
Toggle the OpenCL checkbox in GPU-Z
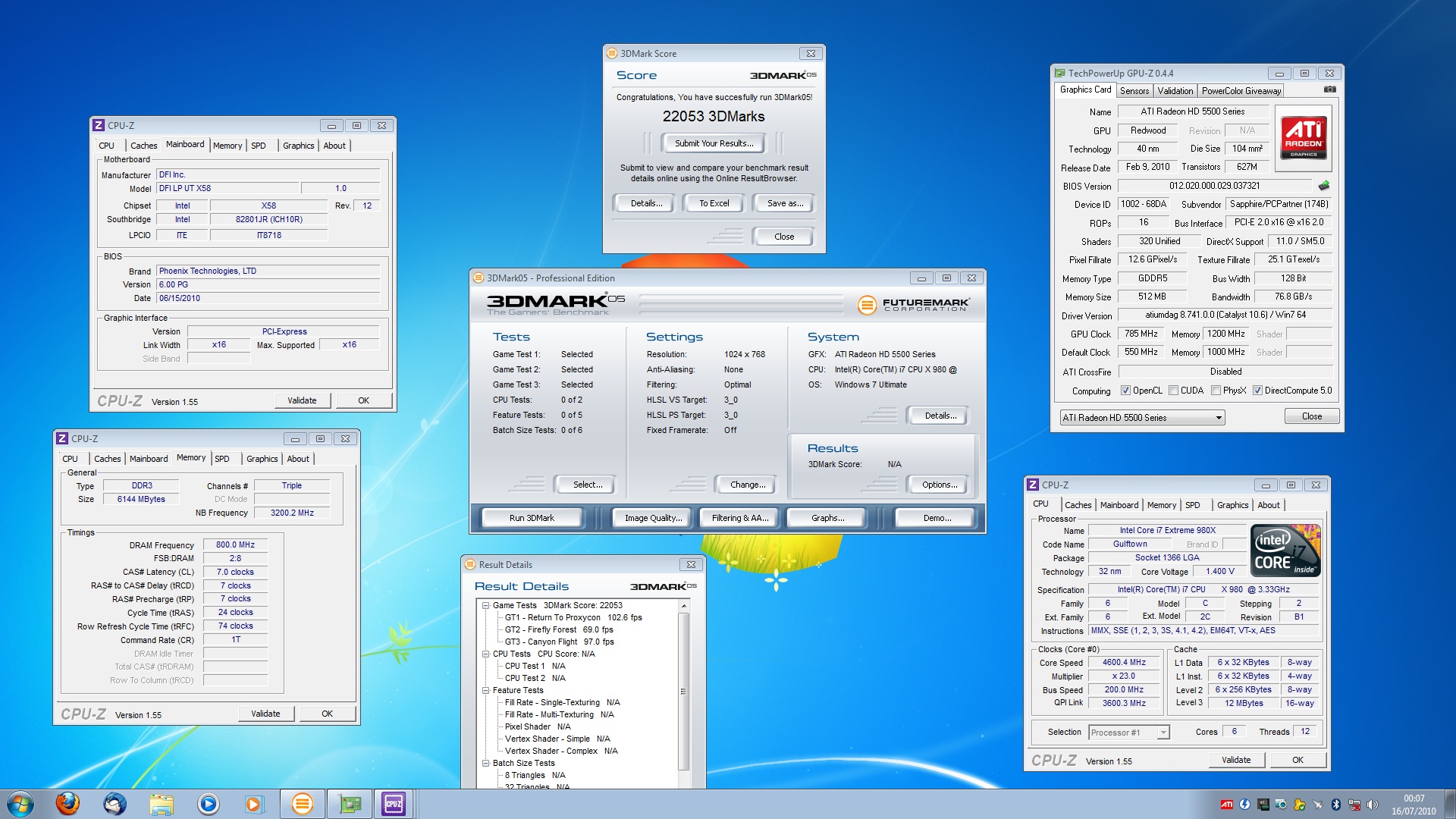1125,391
